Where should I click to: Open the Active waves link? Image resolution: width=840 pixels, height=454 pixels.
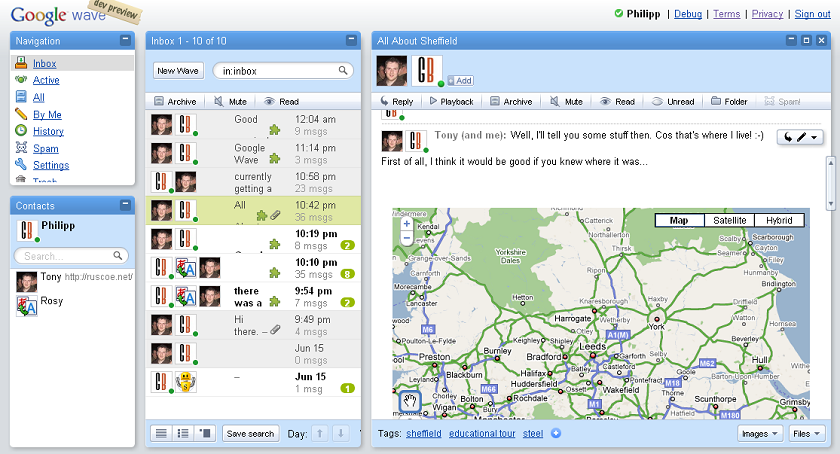[x=46, y=80]
